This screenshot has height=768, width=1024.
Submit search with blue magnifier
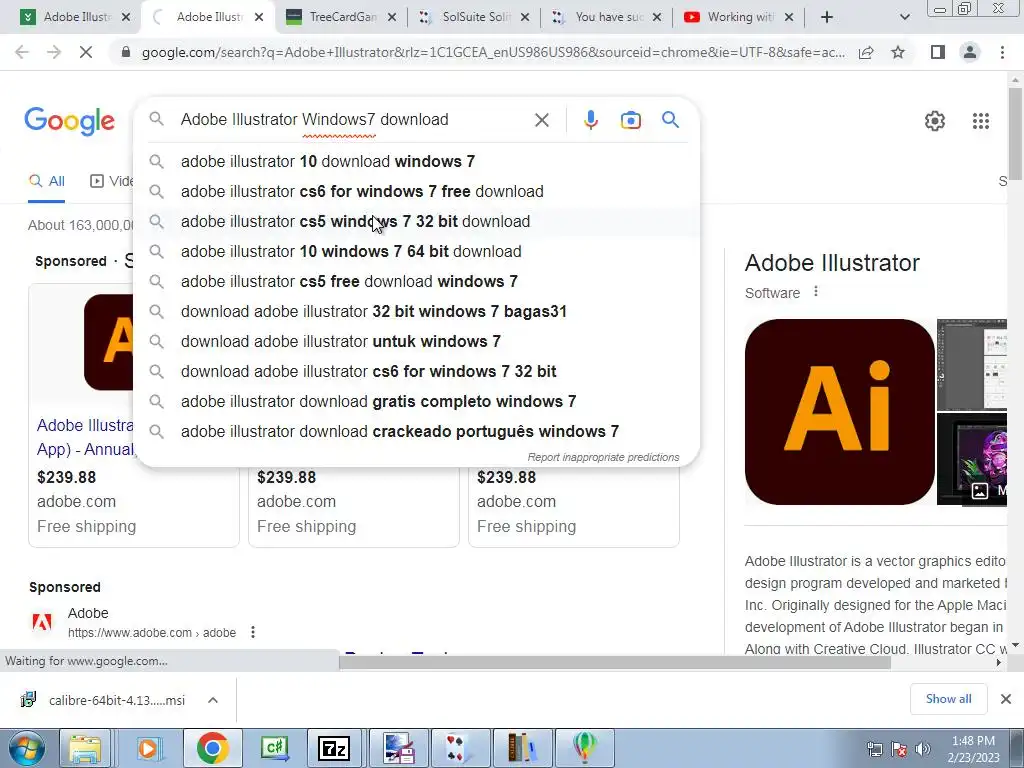coord(670,120)
